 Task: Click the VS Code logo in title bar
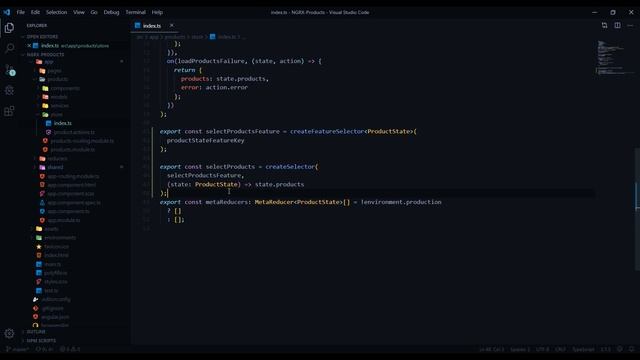click(7, 12)
